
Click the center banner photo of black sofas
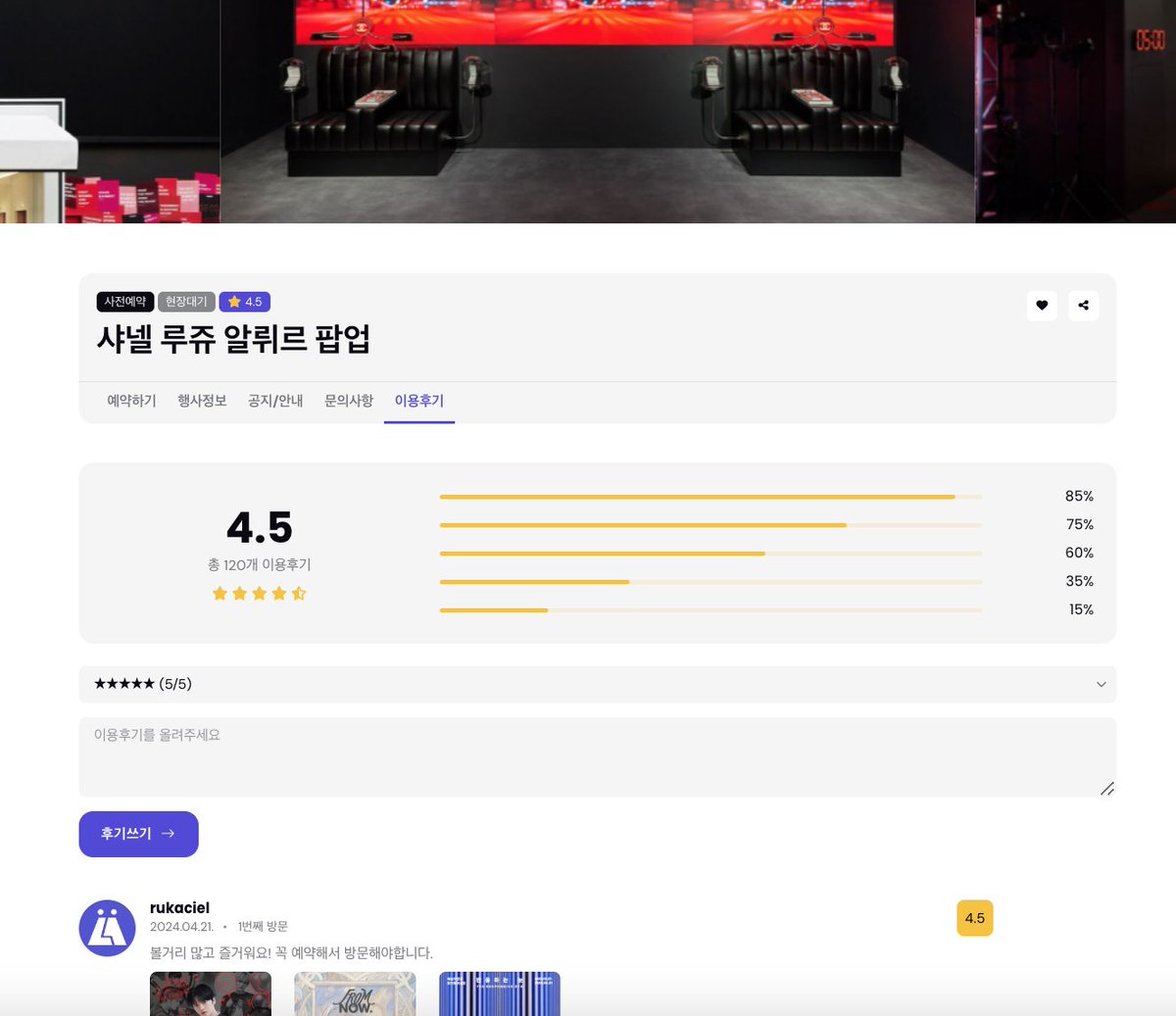point(598,112)
